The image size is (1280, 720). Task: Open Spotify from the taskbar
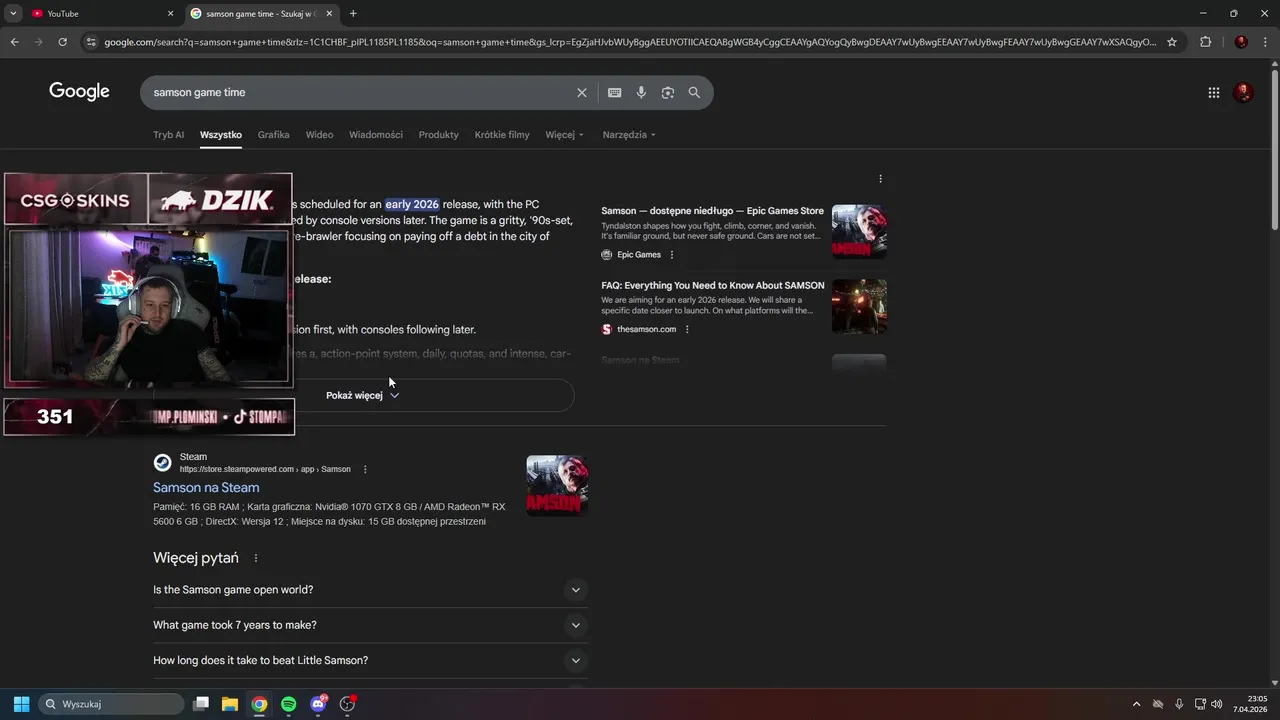tap(289, 704)
